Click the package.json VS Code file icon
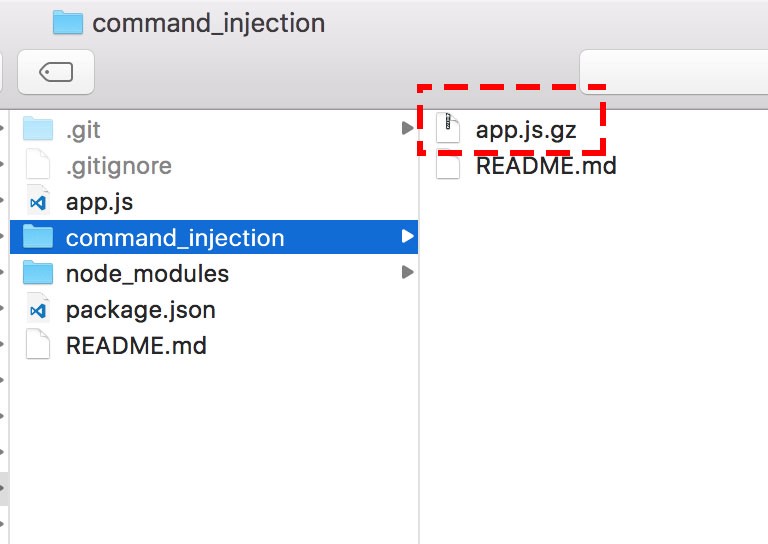The height and width of the screenshot is (544, 768). (x=38, y=310)
